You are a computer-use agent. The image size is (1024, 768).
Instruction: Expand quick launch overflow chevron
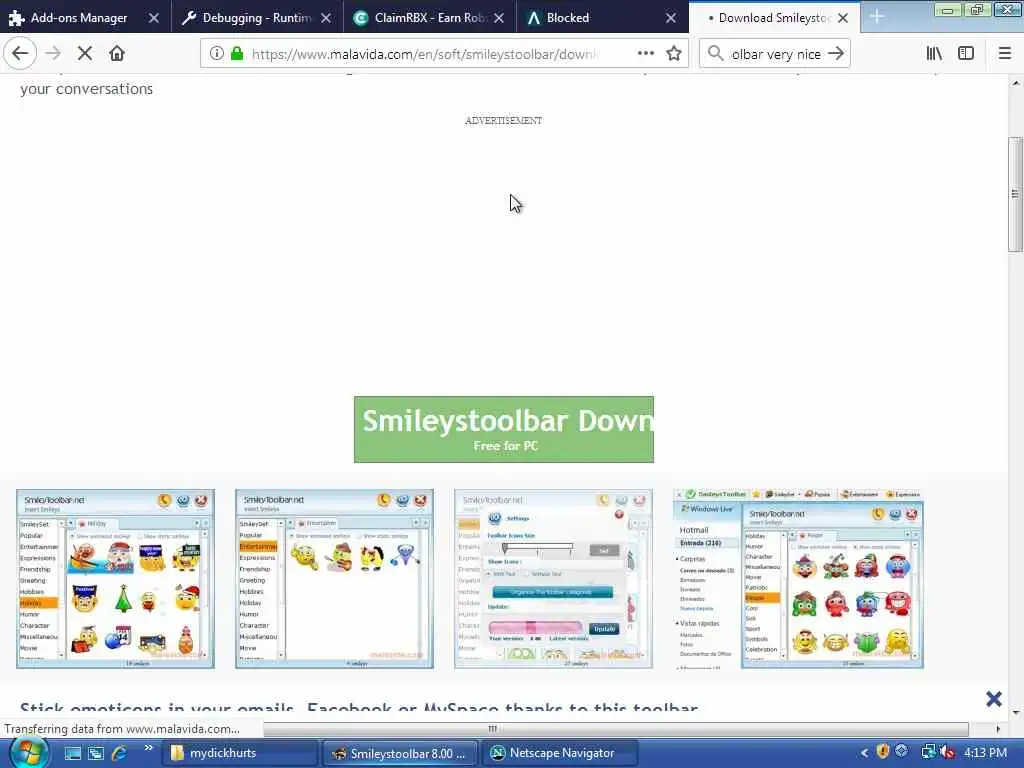pyautogui.click(x=148, y=748)
